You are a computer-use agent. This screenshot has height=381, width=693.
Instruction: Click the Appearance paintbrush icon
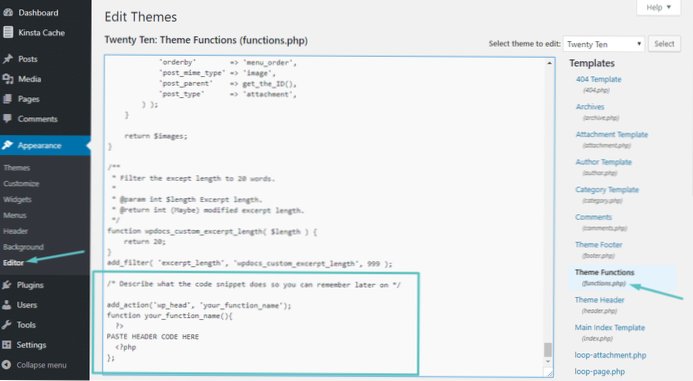click(x=8, y=145)
